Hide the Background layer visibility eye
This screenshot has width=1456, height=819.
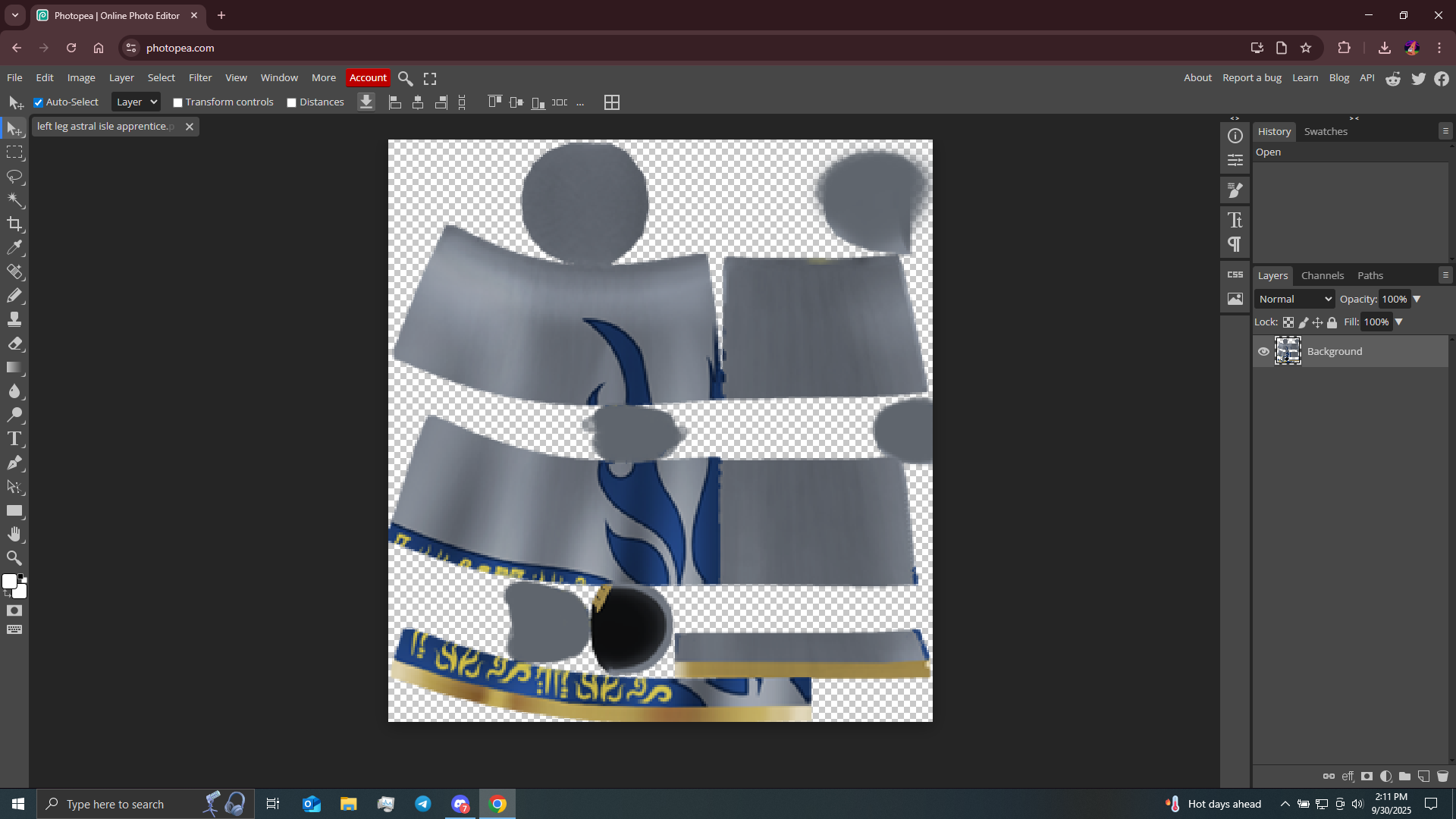1263,352
